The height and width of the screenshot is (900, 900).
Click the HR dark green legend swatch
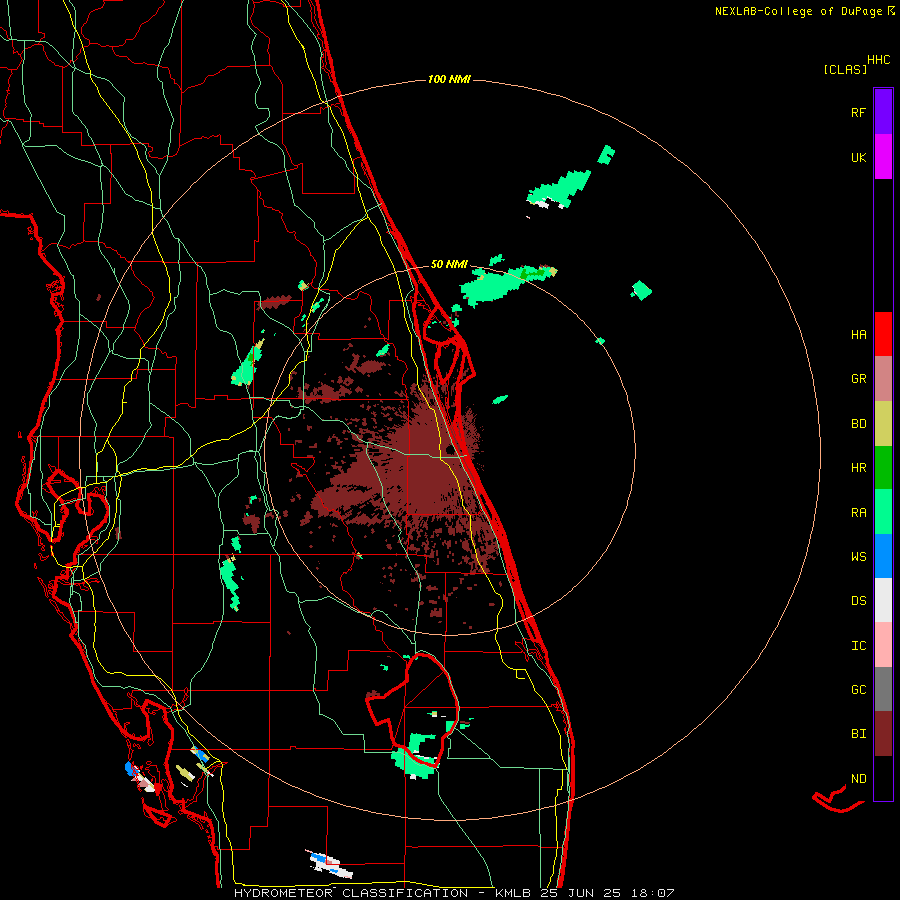coord(883,468)
